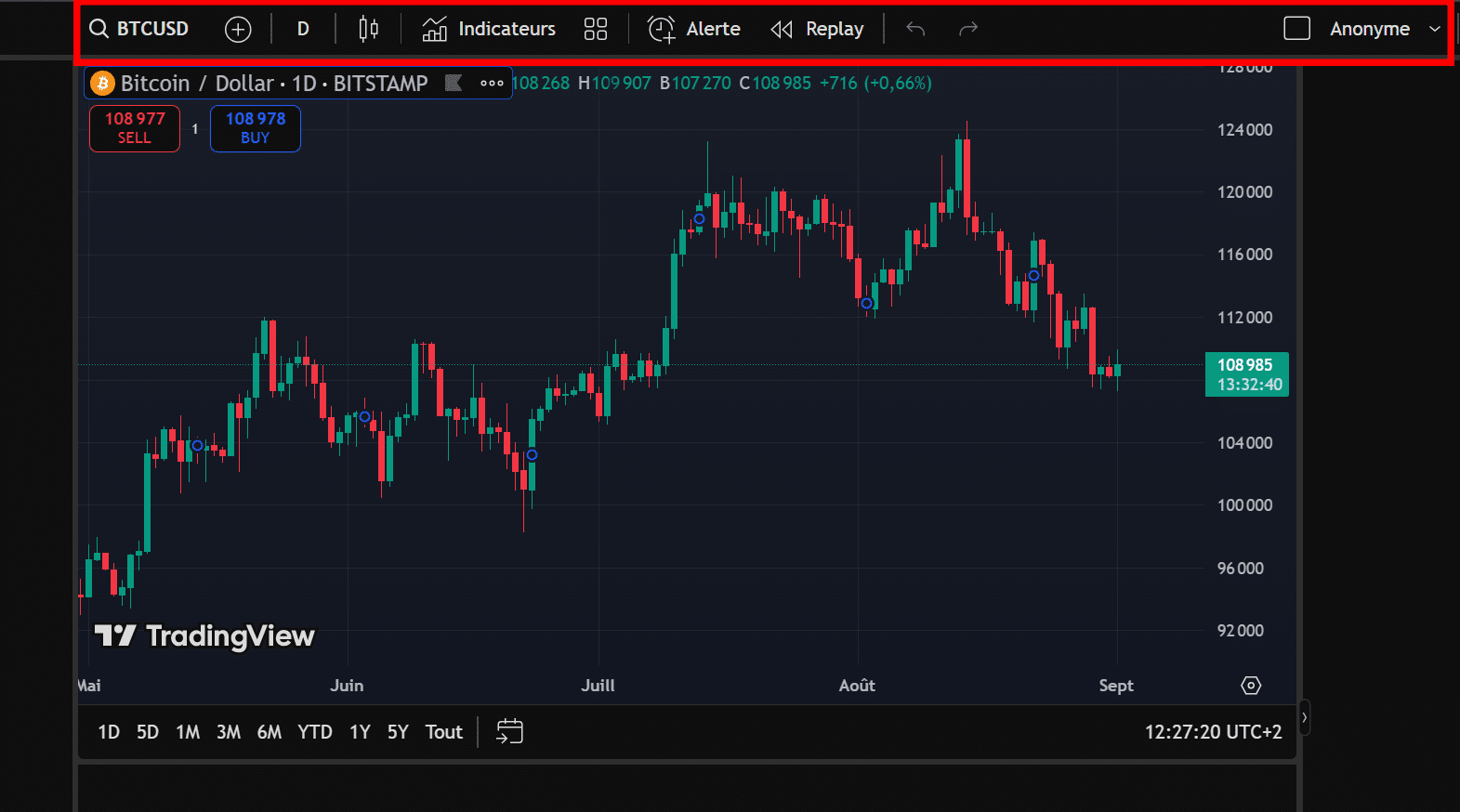Click the redo arrow
Viewport: 1460px width, 812px height.
968,30
